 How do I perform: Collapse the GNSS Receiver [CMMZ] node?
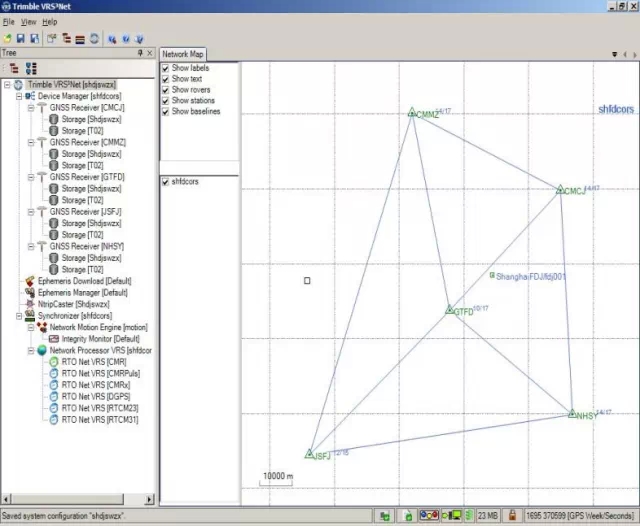(31, 143)
